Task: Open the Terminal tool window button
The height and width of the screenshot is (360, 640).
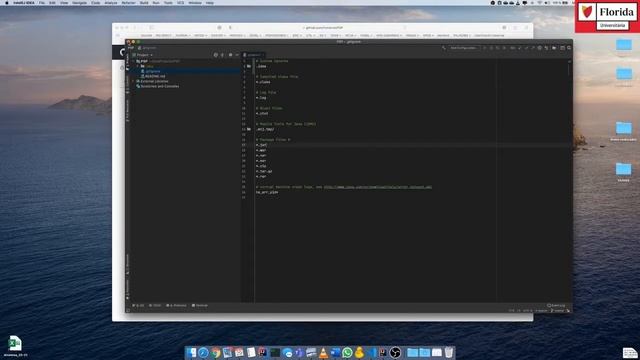Action: coord(200,305)
